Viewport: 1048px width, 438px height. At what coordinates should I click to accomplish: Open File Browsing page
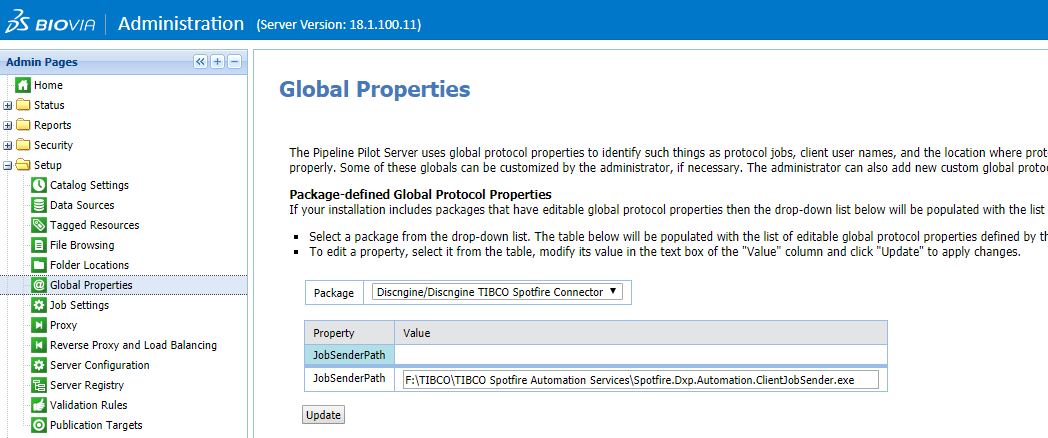pyautogui.click(x=82, y=245)
